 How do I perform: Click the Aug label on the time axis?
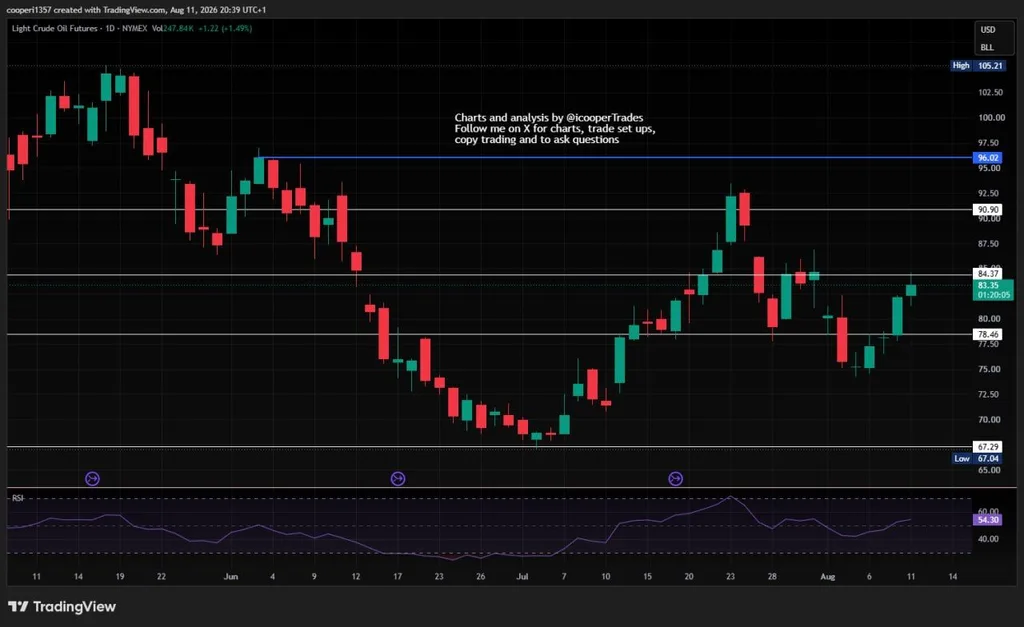tap(827, 576)
